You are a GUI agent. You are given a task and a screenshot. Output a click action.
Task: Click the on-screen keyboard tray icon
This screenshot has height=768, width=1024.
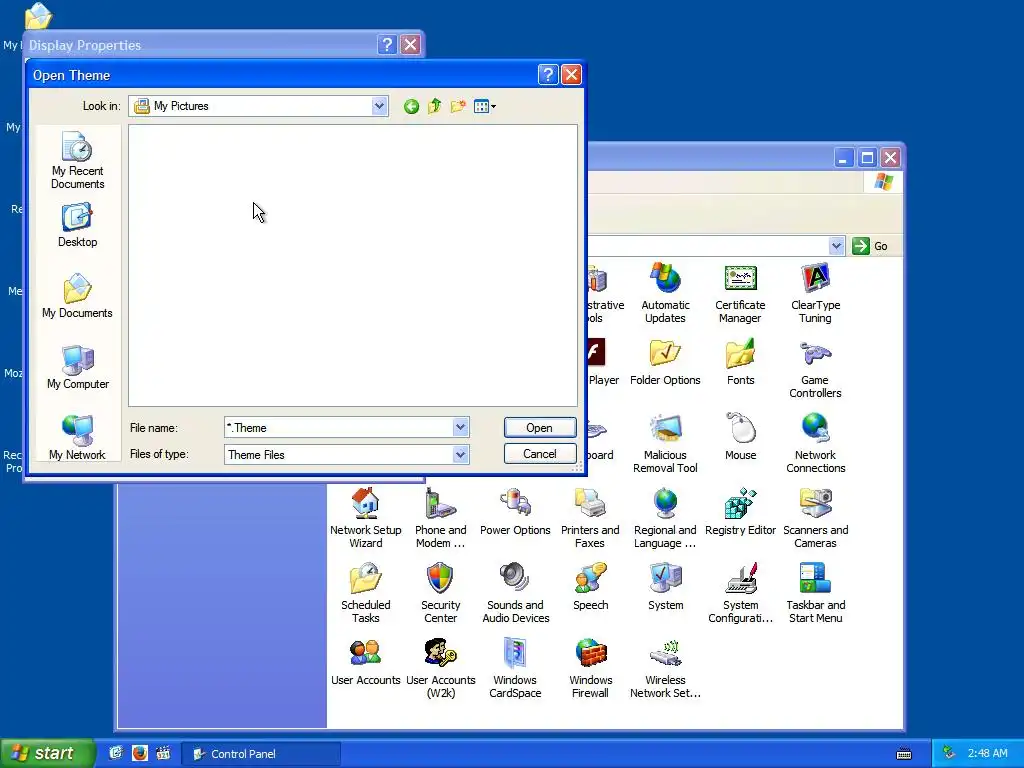click(x=904, y=754)
